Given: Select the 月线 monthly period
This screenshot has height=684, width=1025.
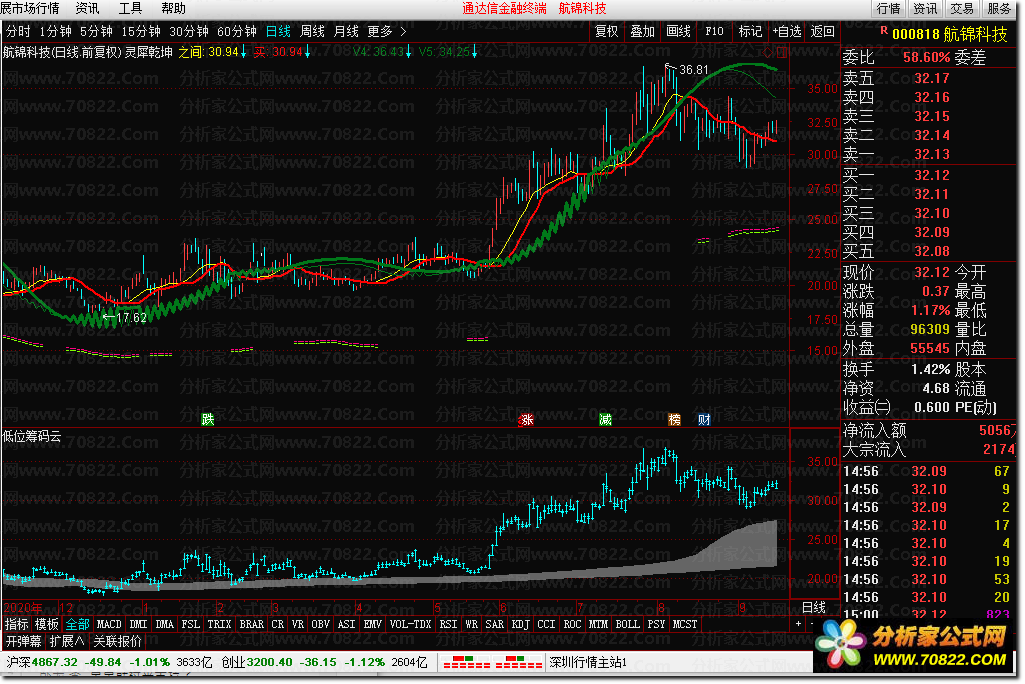Looking at the screenshot, I should point(346,31).
